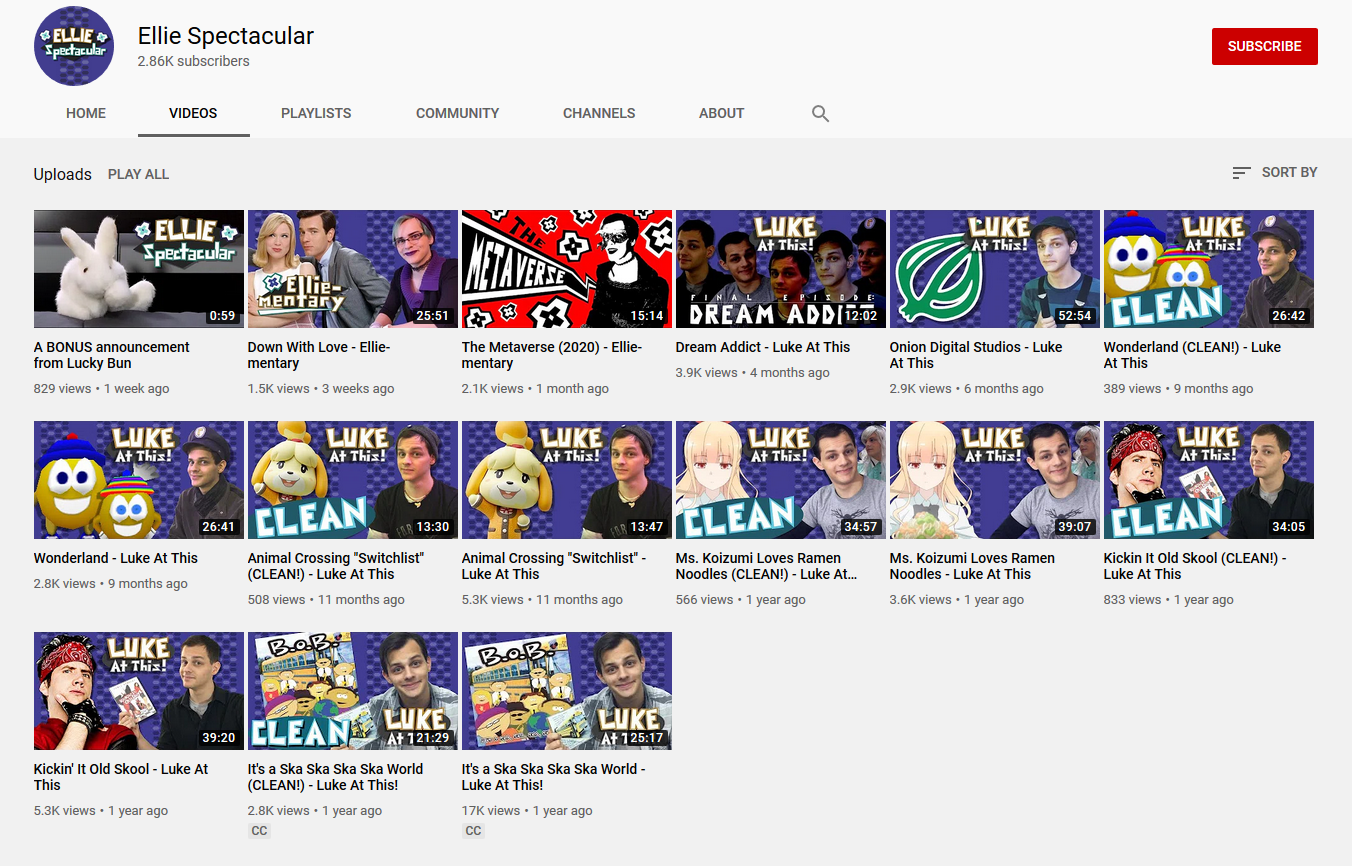1352x866 pixels.
Task: Play the Dream Addict thumbnail, 12:02
Action: [x=781, y=269]
